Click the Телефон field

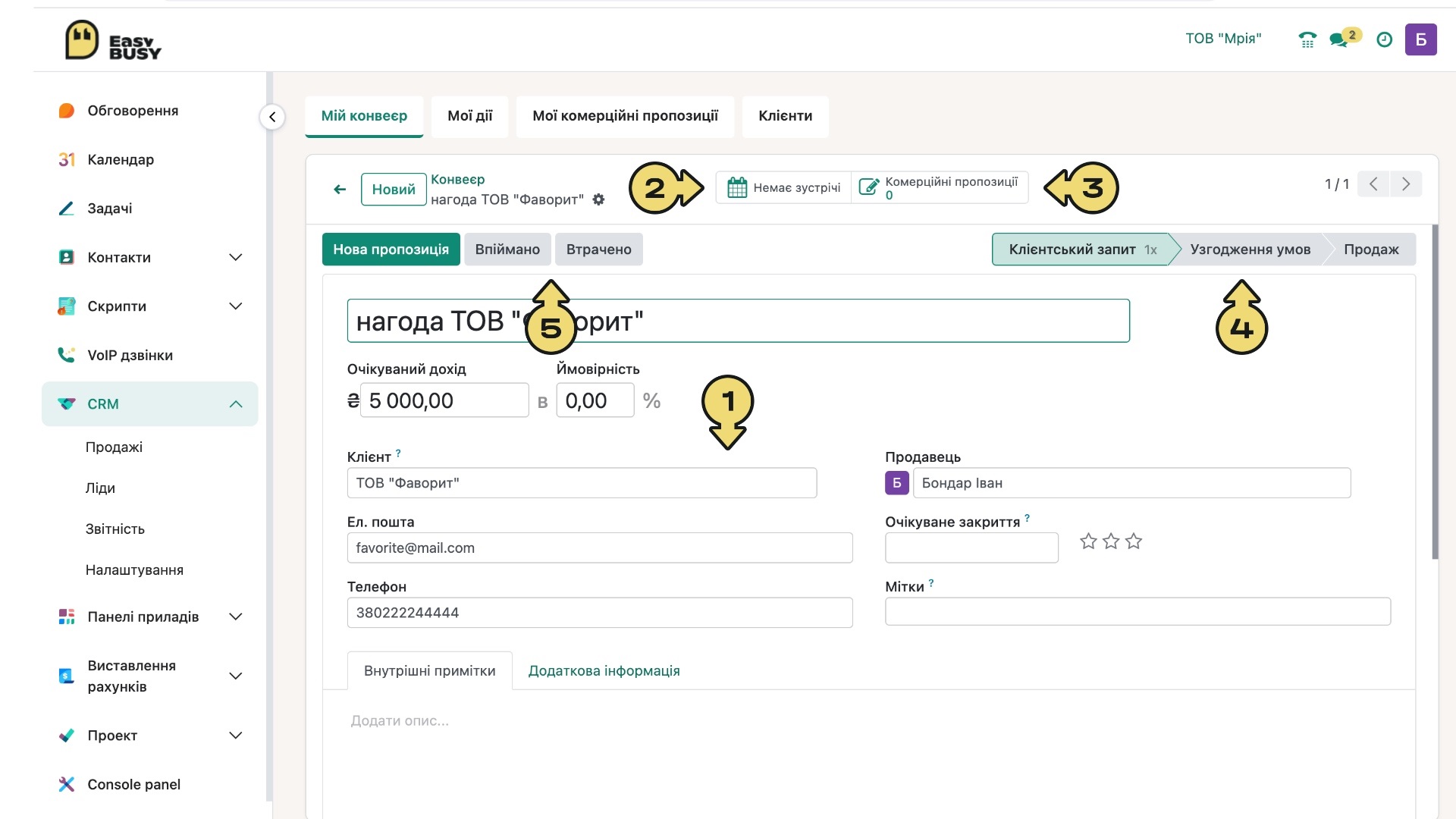pyautogui.click(x=599, y=613)
